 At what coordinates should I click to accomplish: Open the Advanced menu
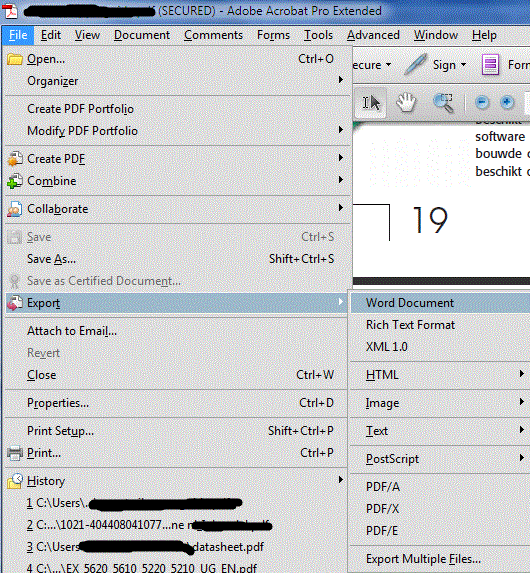click(x=373, y=35)
